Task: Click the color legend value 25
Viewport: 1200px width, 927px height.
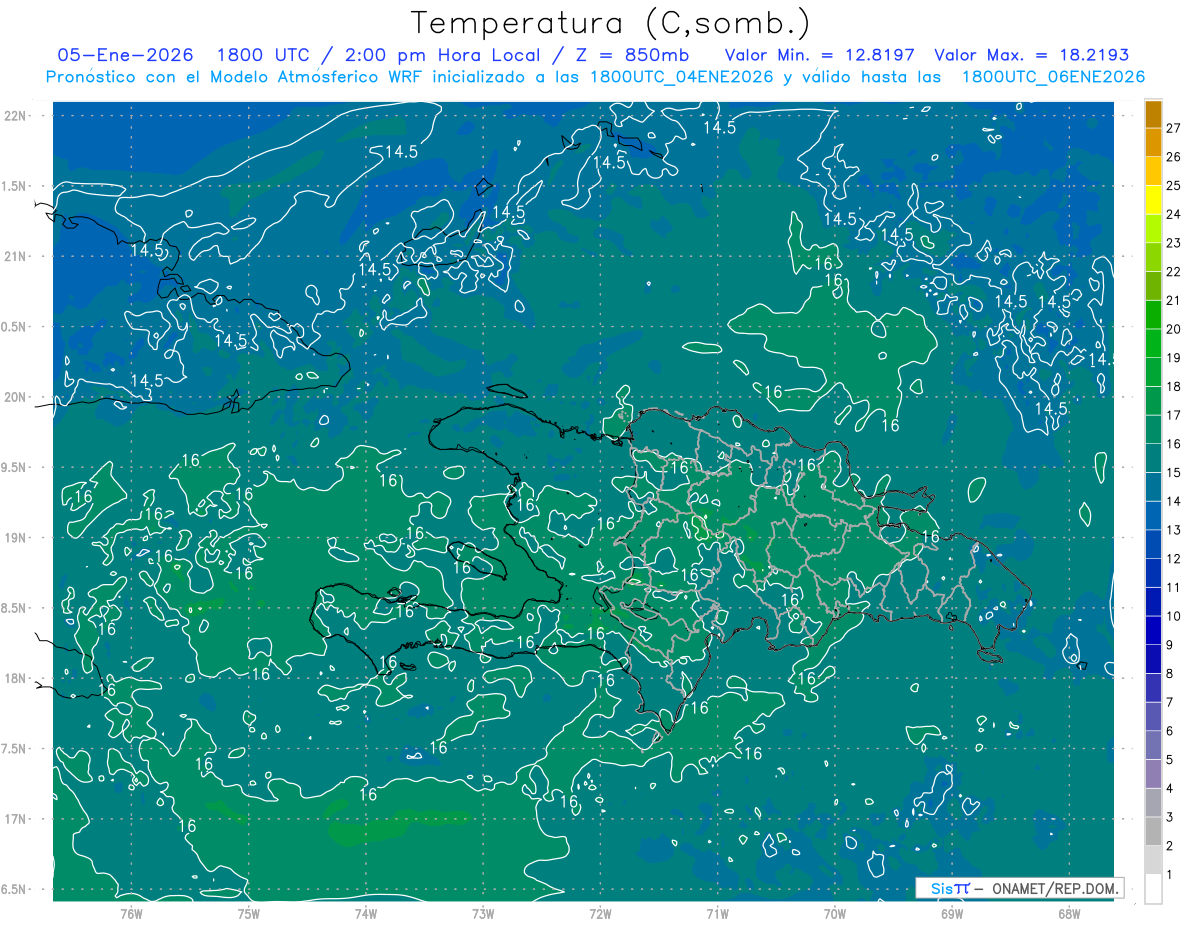Action: pyautogui.click(x=1174, y=186)
